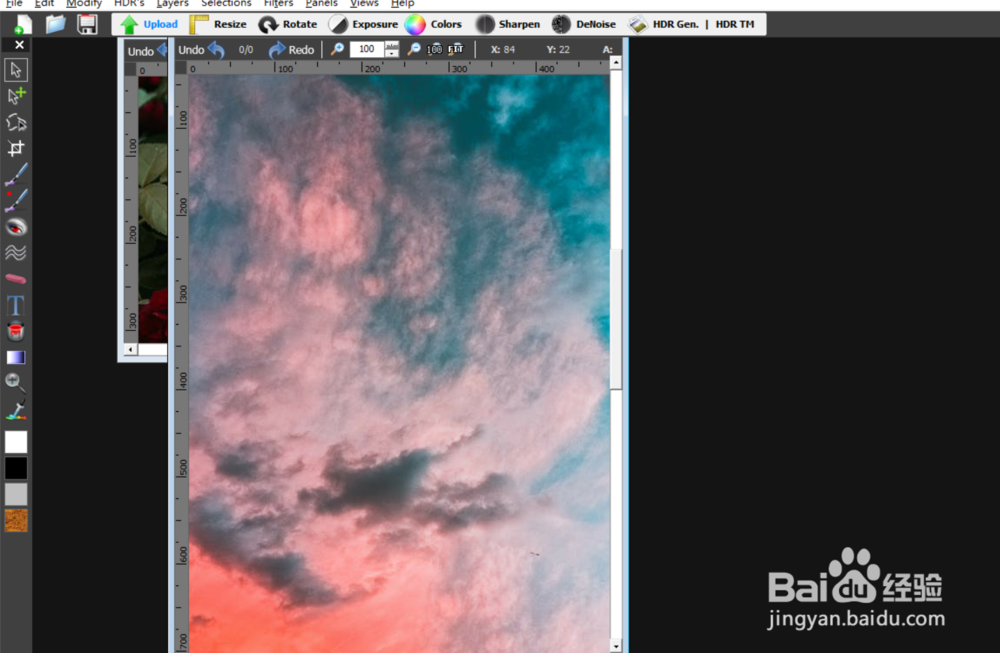Screen dimensions: 1000x653
Task: Open the Panels menu
Action: [321, 4]
